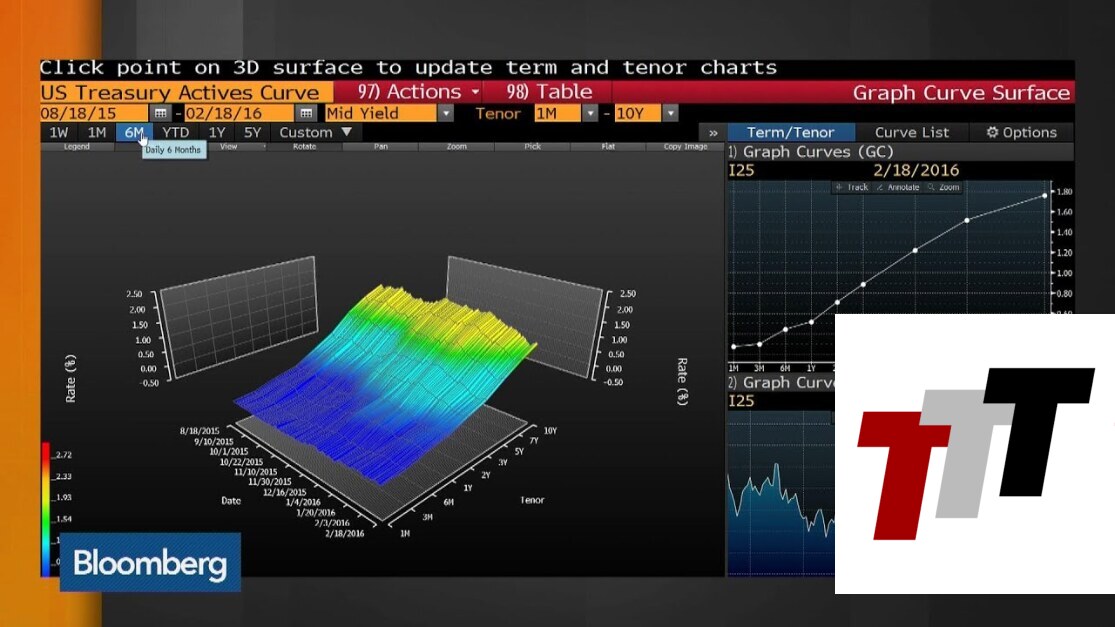Click the Zoom magnifier in curve chart

tap(944, 187)
